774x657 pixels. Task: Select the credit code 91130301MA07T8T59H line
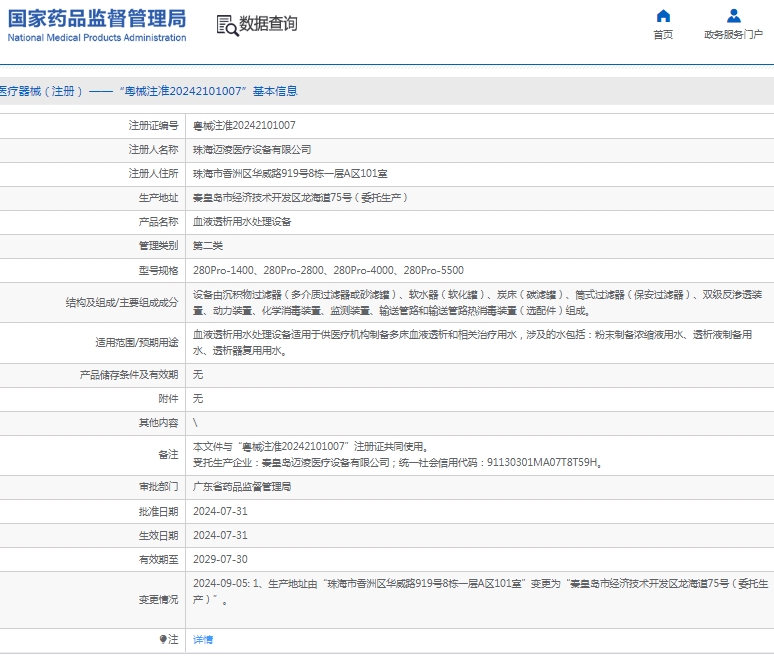pos(397,463)
